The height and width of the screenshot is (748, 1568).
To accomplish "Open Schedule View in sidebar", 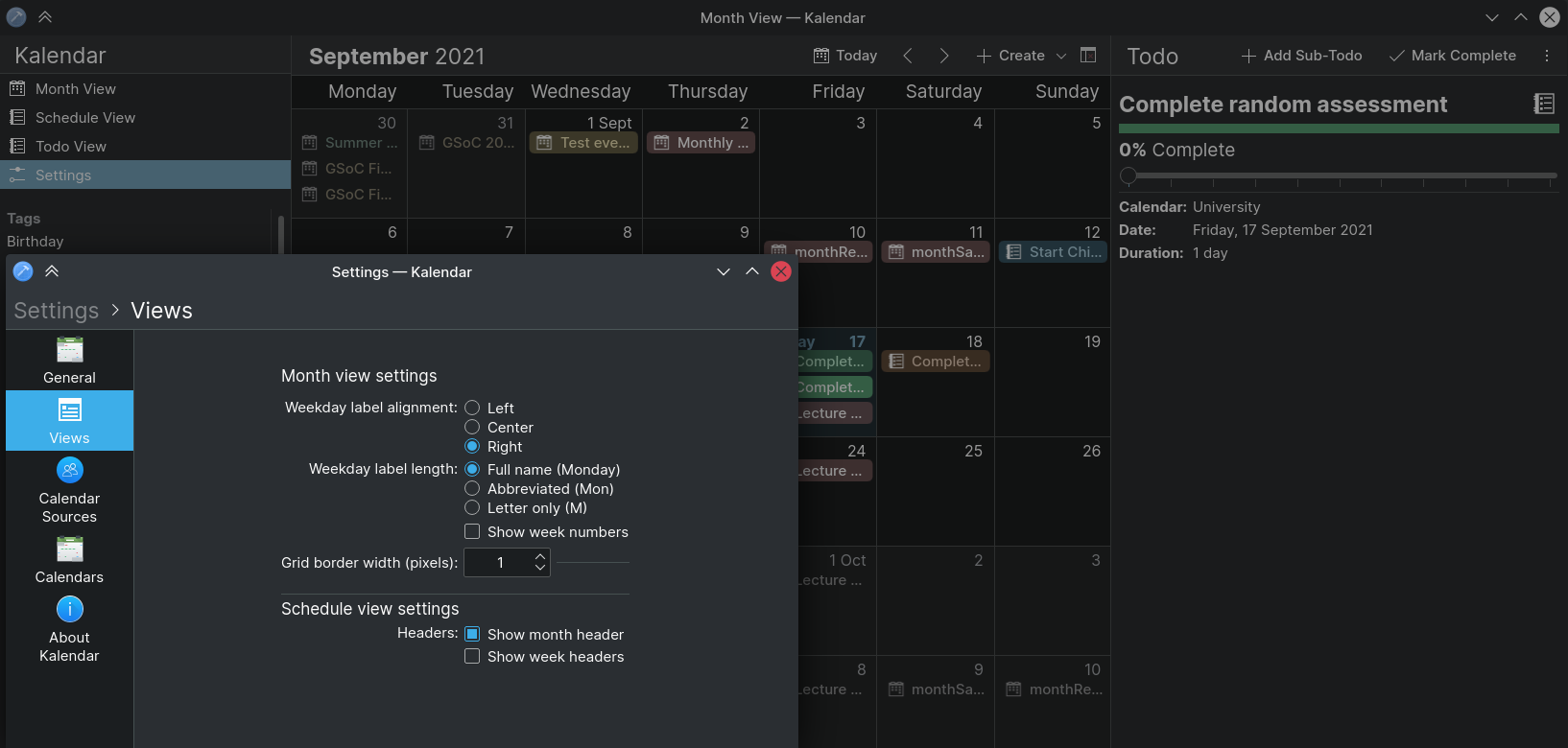I will pyautogui.click(x=145, y=117).
